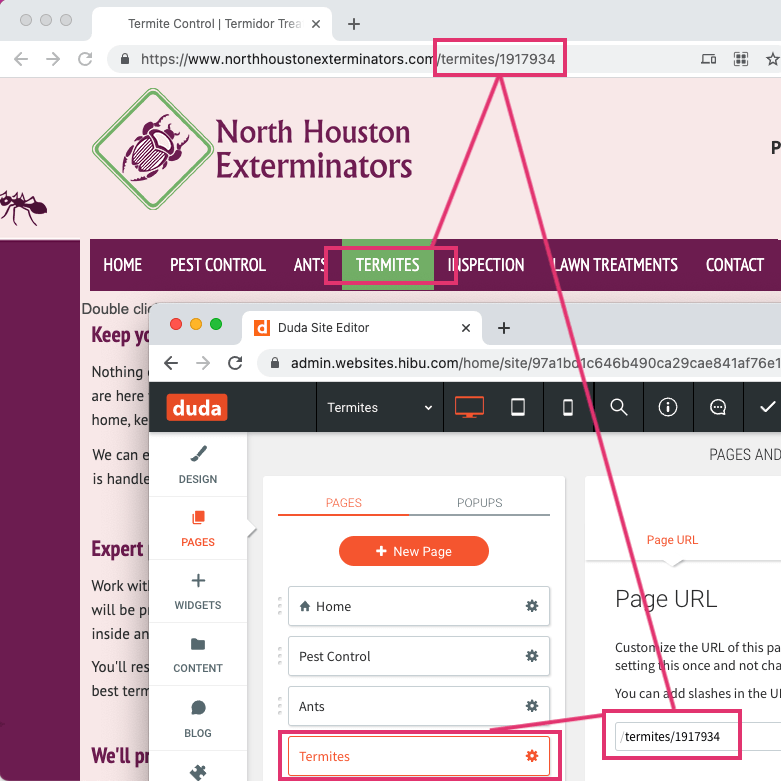
Task: Open the Content panel in the sidebar
Action: point(198,655)
